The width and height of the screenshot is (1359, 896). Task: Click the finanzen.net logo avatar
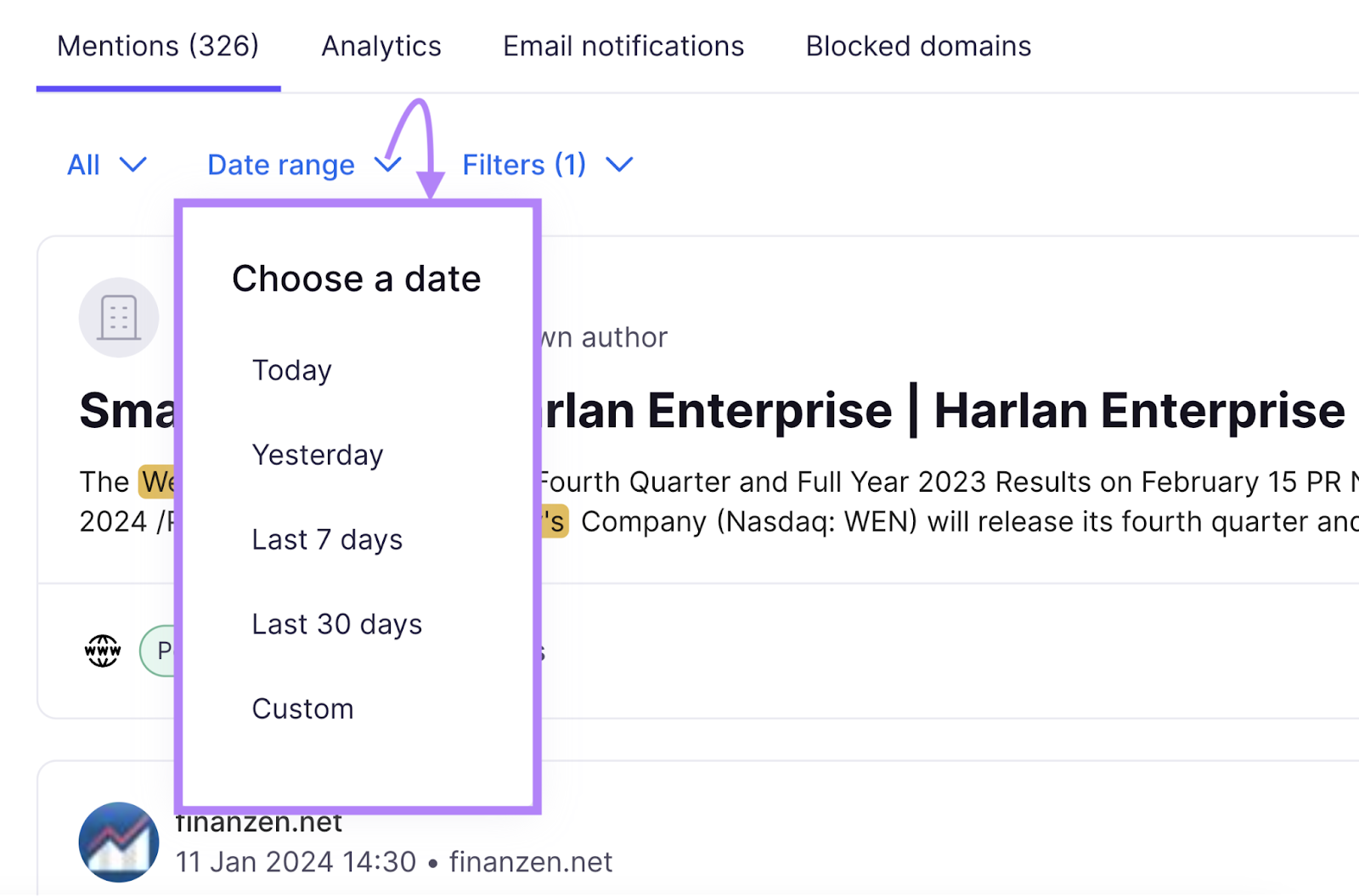(x=118, y=841)
